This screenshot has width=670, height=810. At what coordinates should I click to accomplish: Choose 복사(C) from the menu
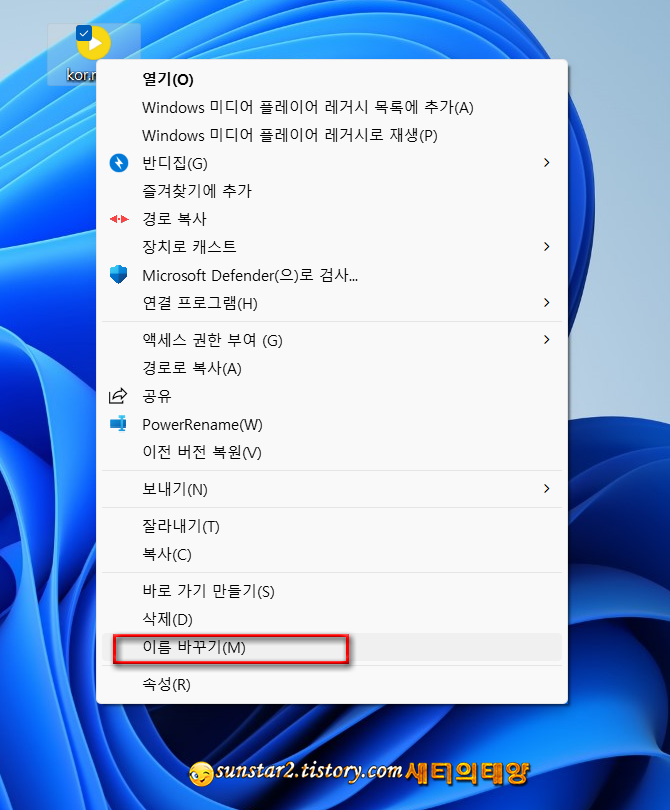pyautogui.click(x=332, y=554)
